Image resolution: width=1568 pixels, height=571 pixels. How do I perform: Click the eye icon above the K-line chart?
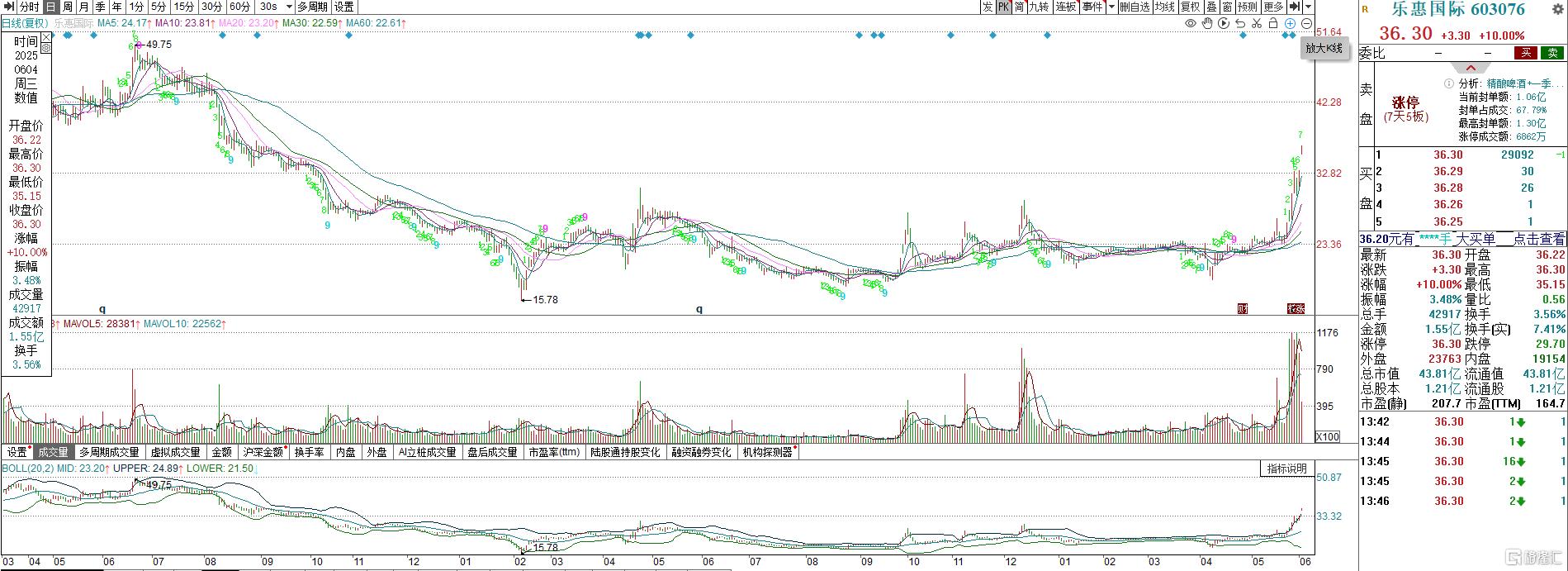[1191, 23]
